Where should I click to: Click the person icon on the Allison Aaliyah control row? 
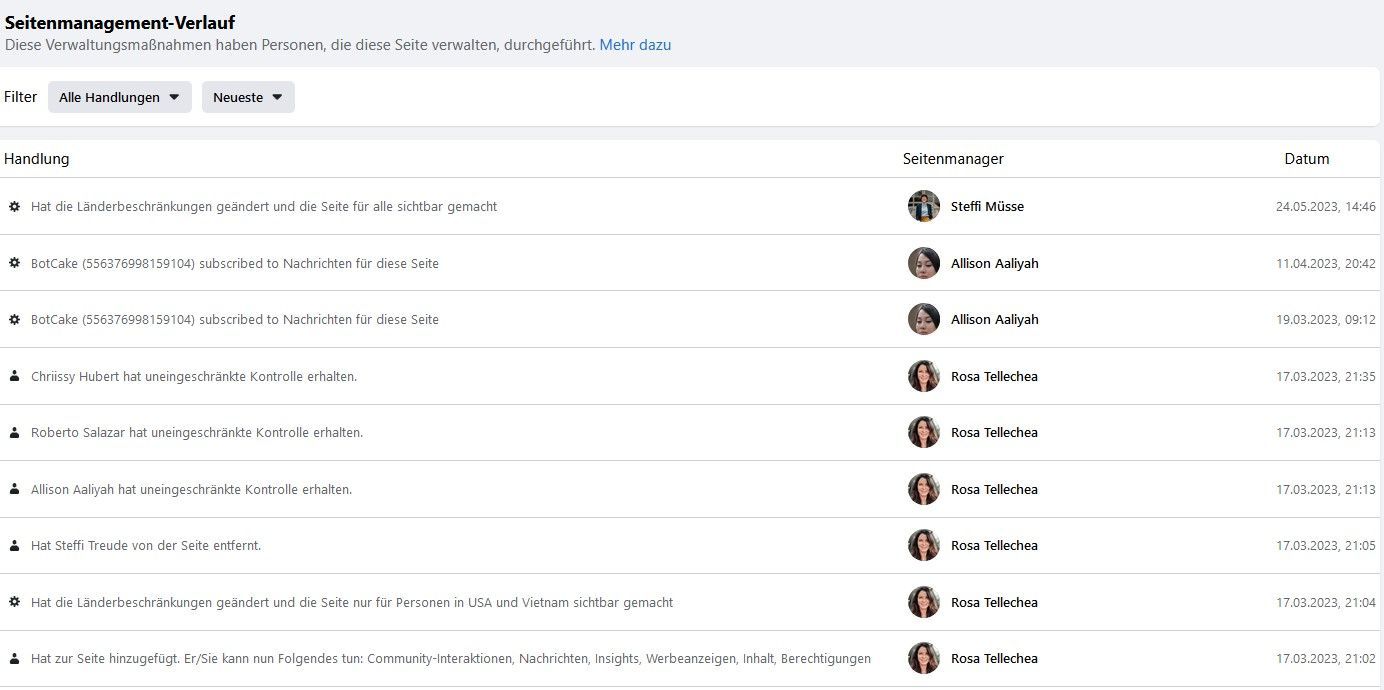(x=14, y=489)
